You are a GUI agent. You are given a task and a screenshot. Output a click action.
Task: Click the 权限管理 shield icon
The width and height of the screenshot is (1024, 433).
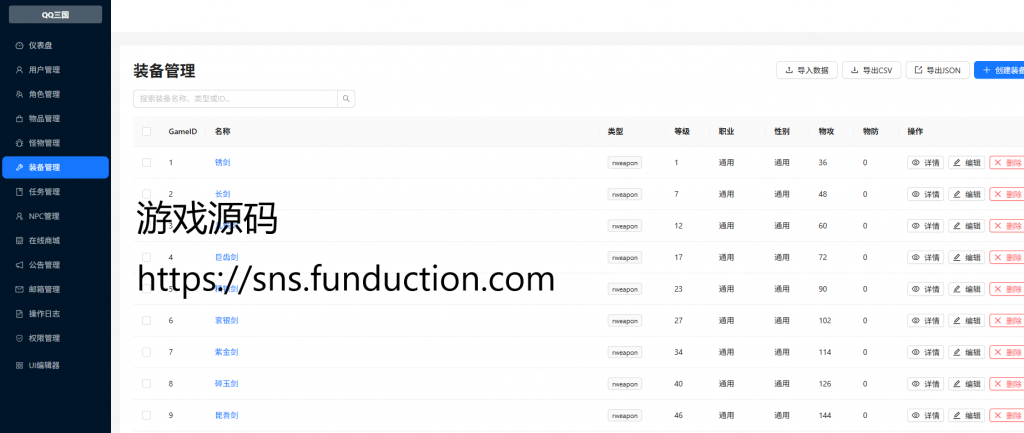[x=20, y=338]
